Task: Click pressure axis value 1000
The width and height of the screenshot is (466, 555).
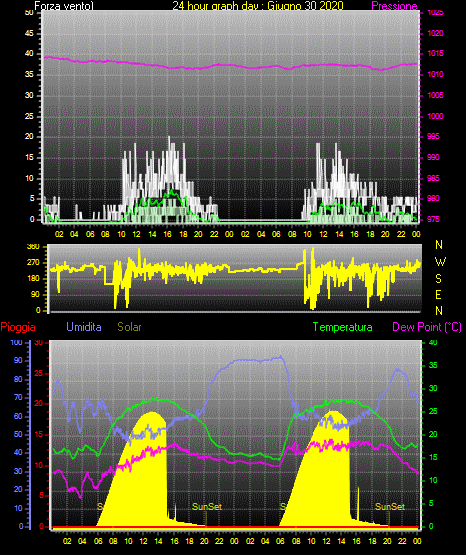Action: (436, 116)
